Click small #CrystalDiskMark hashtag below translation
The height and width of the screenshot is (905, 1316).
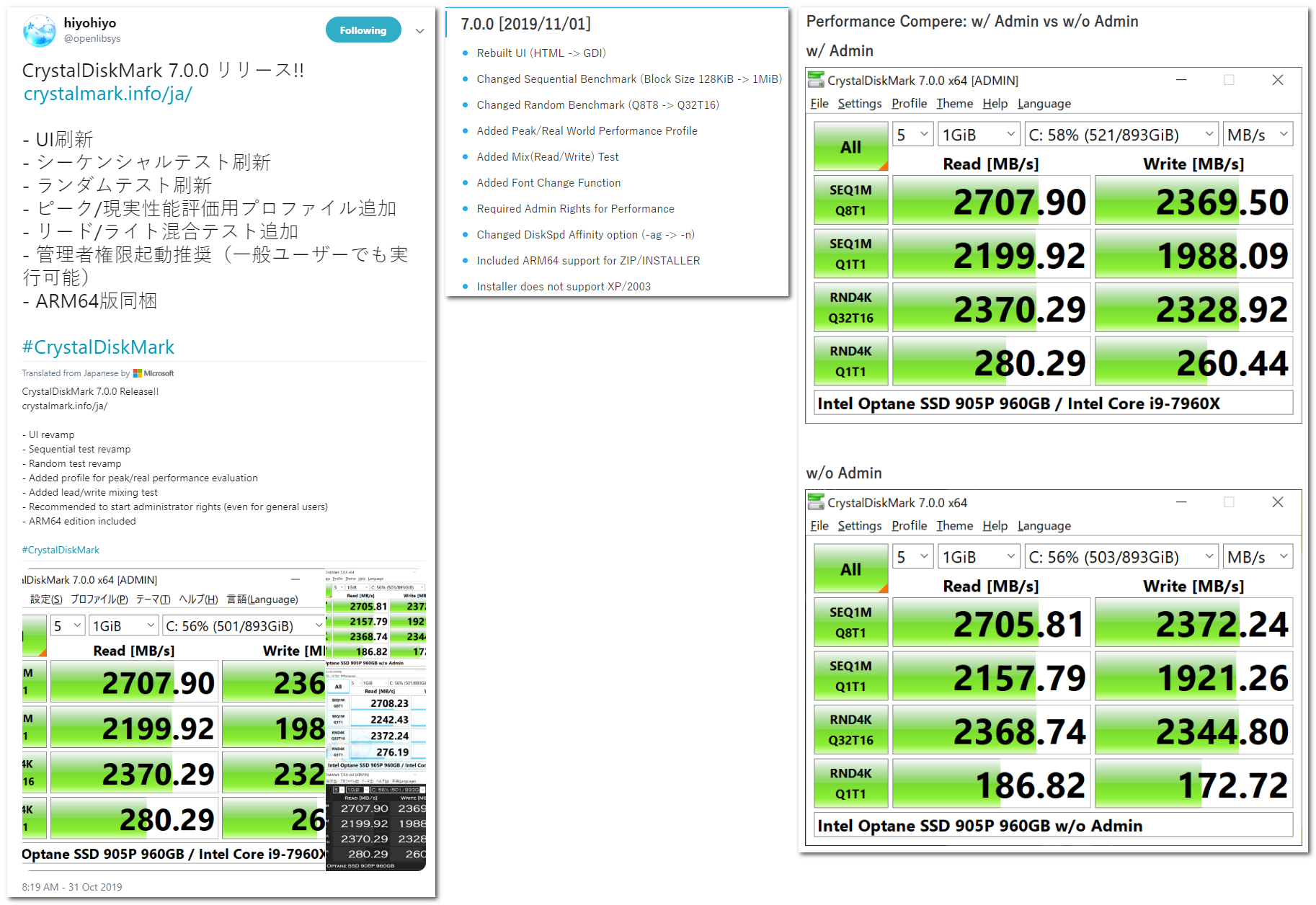click(x=61, y=550)
